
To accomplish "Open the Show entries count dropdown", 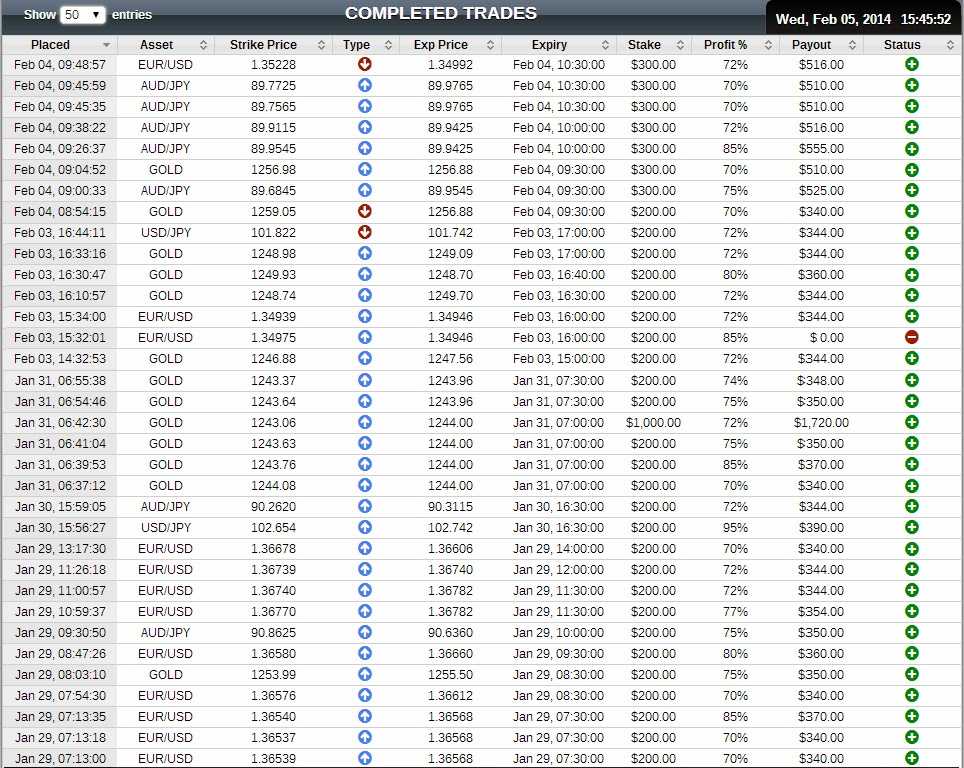I will pyautogui.click(x=83, y=15).
